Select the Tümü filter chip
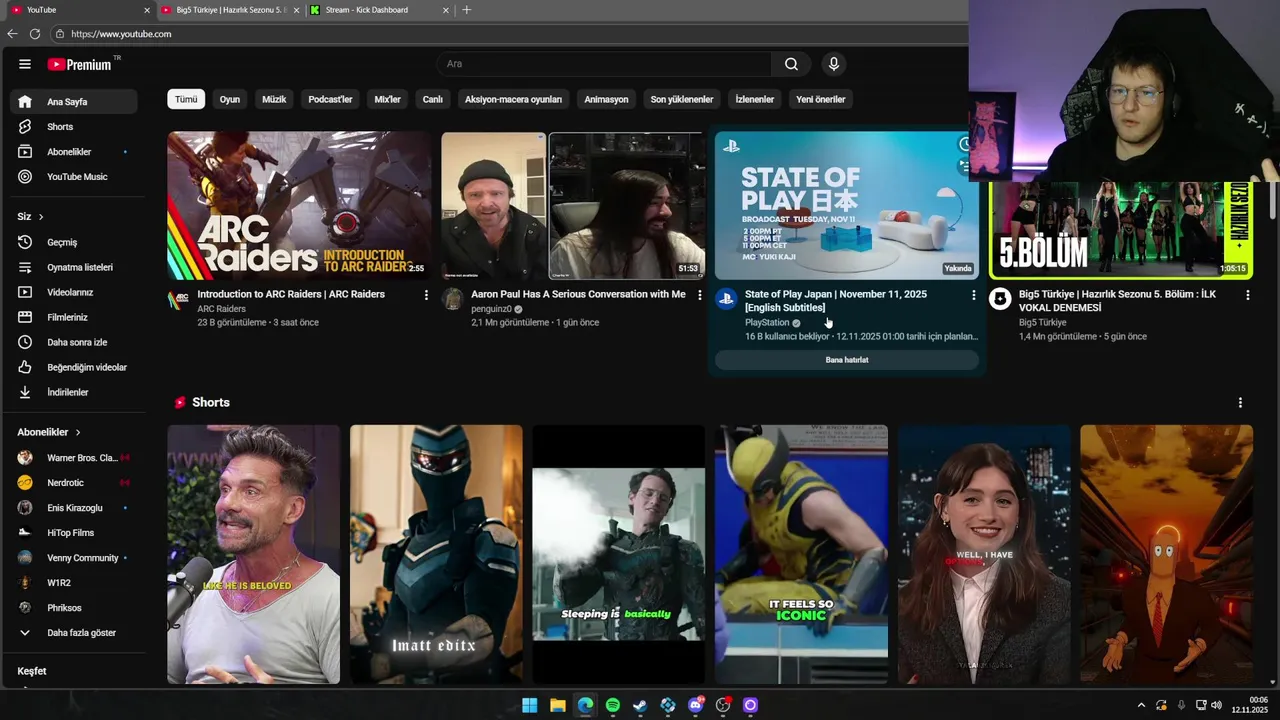Screen dimensions: 1280x720 point(186,99)
